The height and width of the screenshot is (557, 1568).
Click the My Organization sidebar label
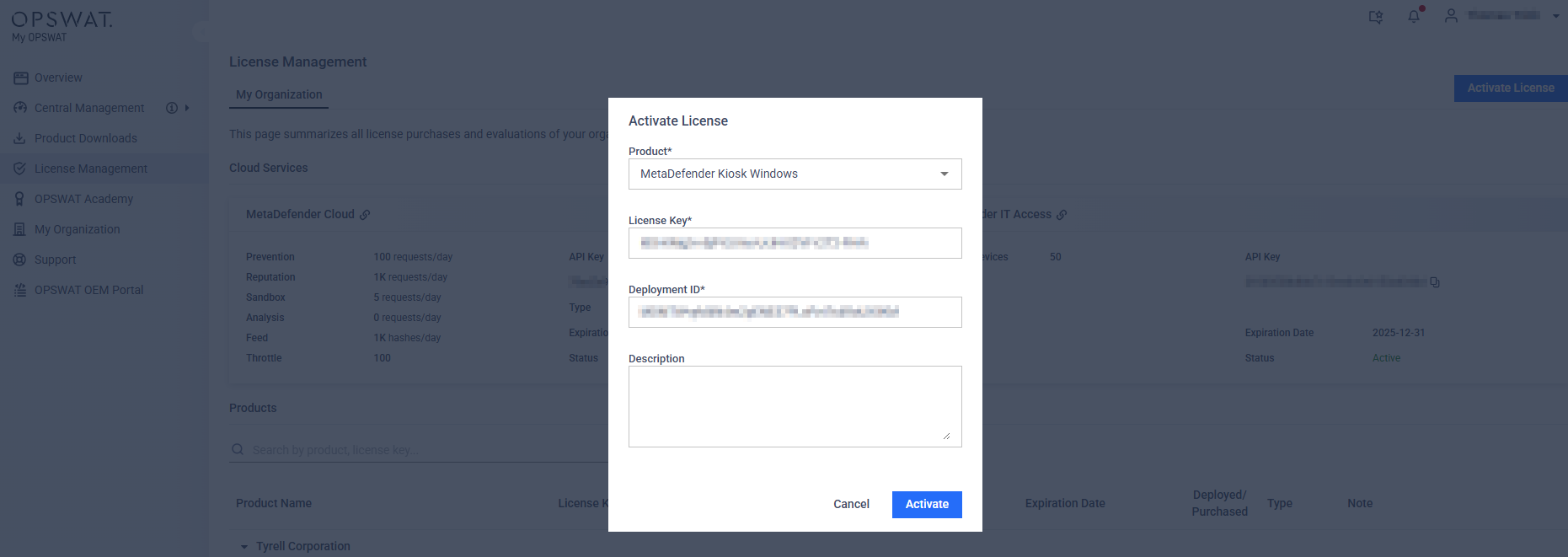click(77, 229)
